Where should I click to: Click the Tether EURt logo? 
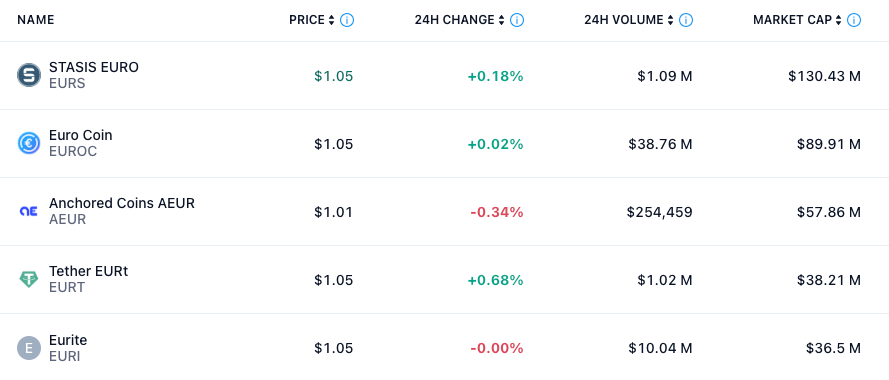pyautogui.click(x=29, y=279)
